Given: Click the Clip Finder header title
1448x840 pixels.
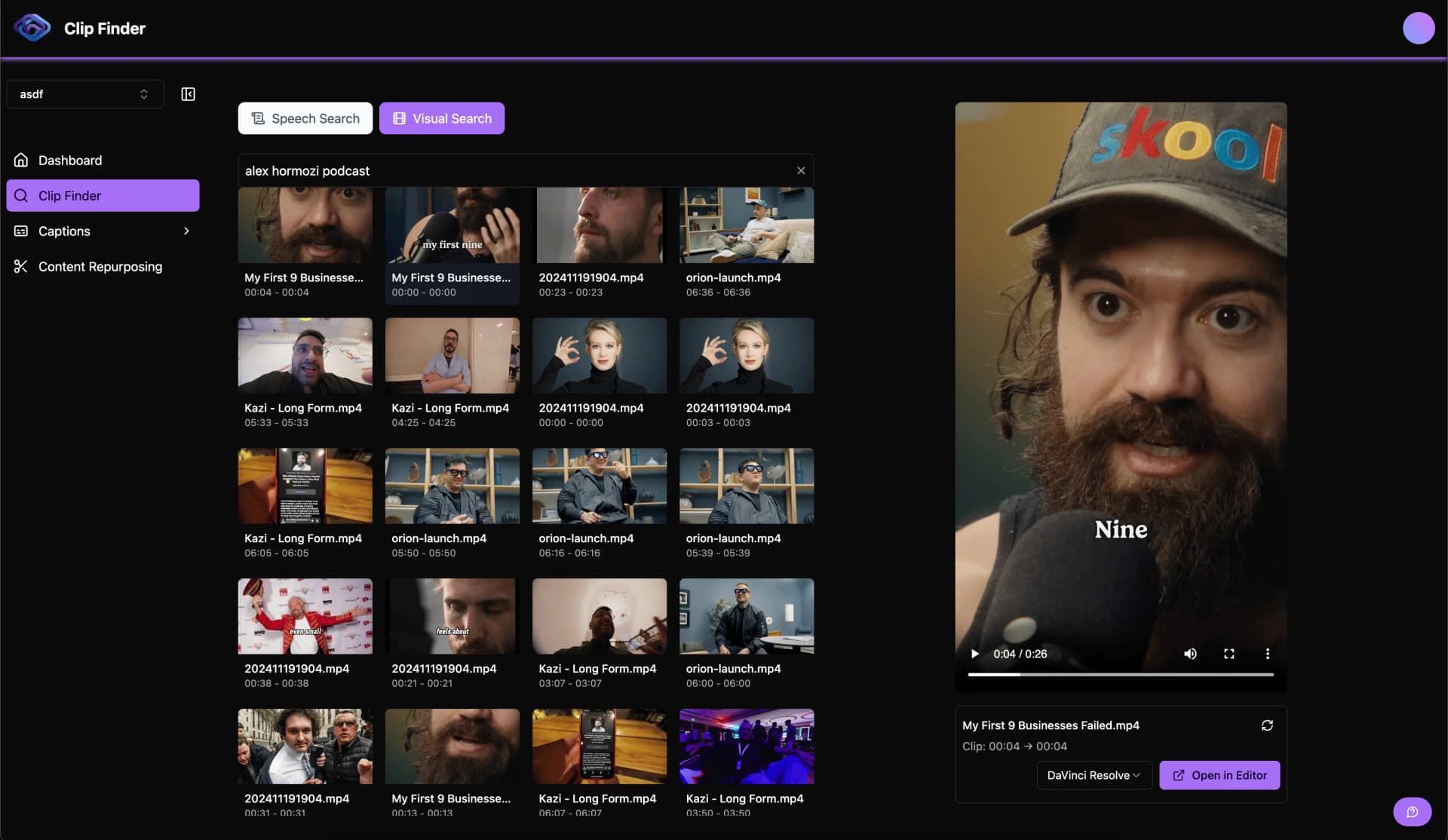Looking at the screenshot, I should pyautogui.click(x=105, y=28).
